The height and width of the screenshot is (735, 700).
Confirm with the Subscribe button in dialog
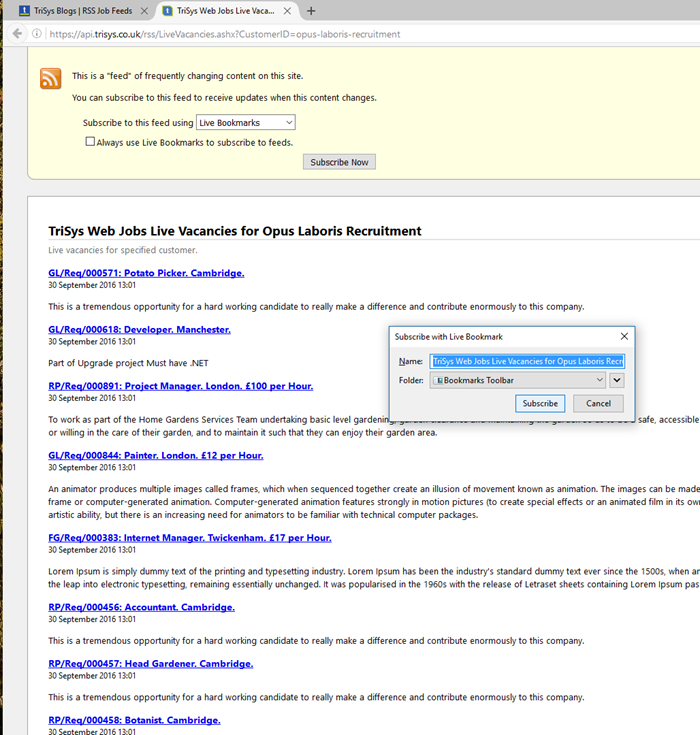(x=540, y=404)
